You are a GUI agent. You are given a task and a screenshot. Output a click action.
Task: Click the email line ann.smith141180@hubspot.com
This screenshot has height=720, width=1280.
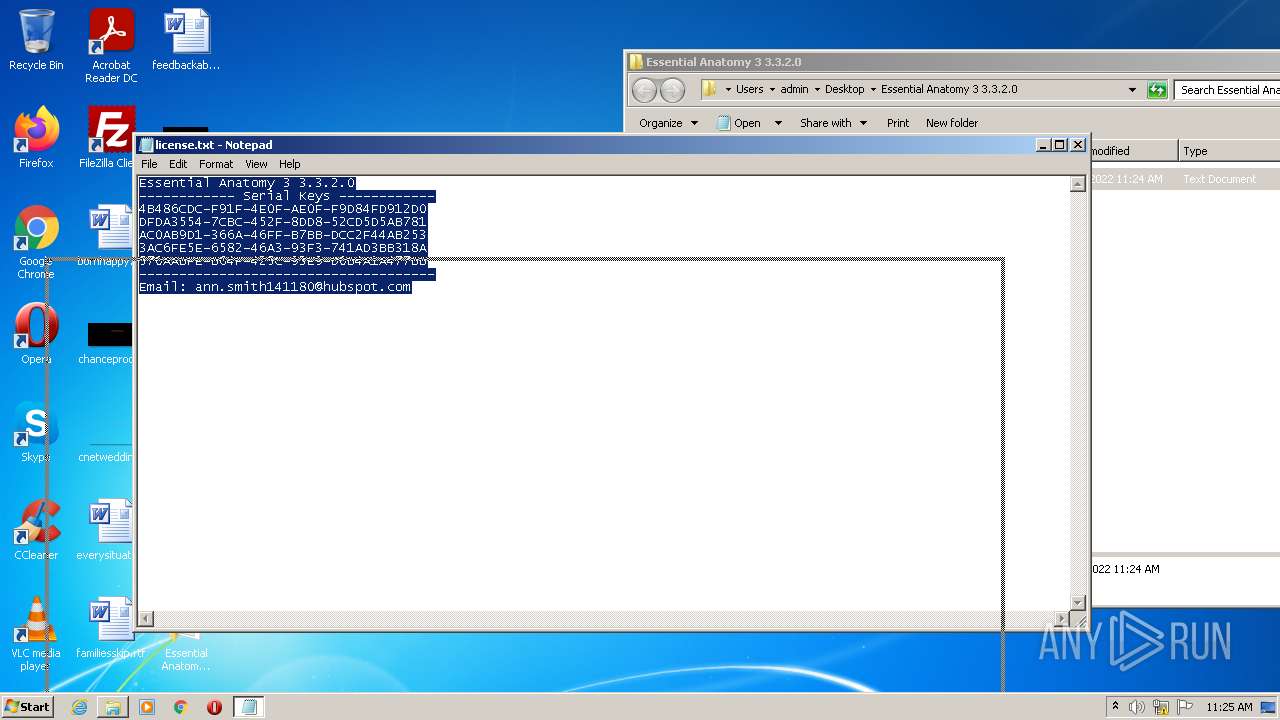(275, 287)
